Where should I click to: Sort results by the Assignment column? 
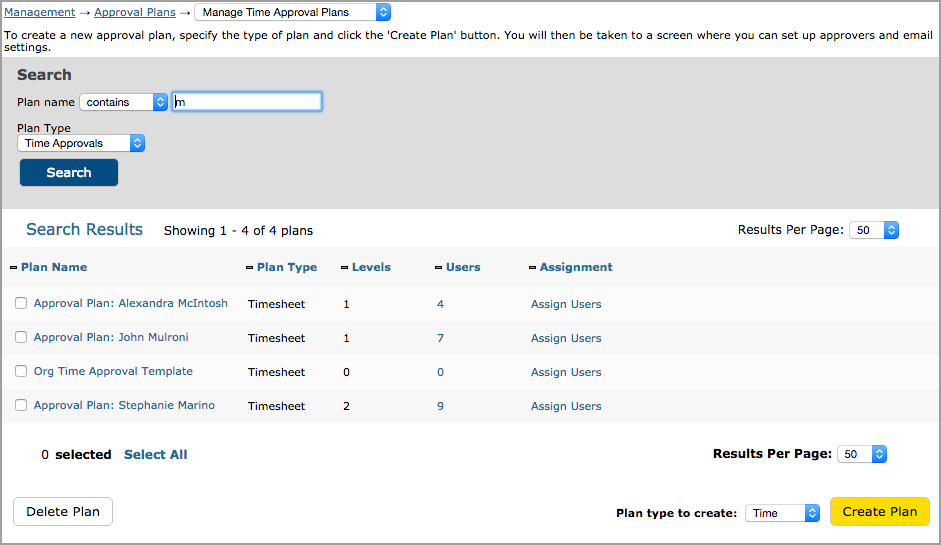[576, 267]
